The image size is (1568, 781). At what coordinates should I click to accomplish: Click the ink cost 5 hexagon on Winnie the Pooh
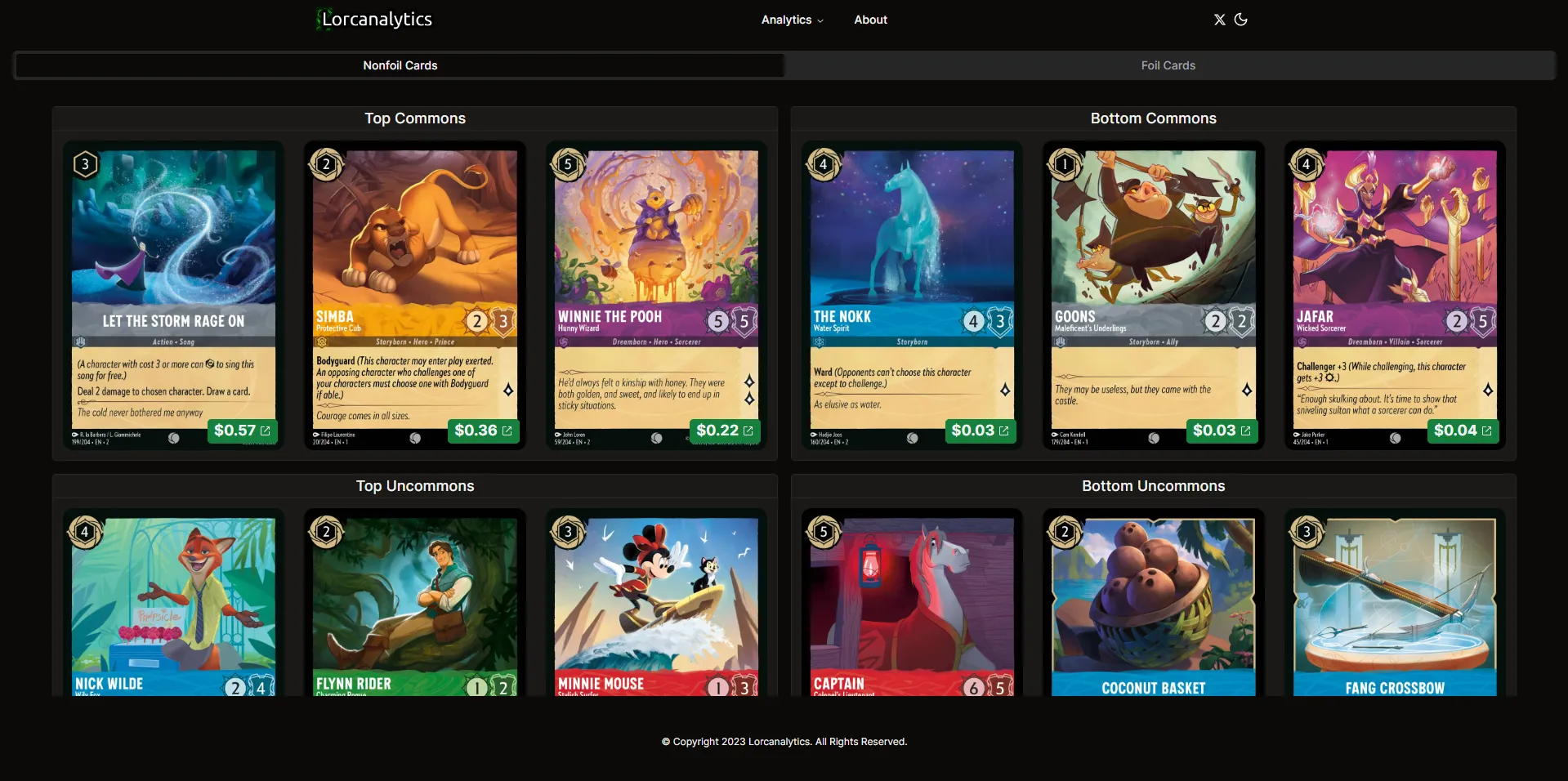[x=568, y=164]
